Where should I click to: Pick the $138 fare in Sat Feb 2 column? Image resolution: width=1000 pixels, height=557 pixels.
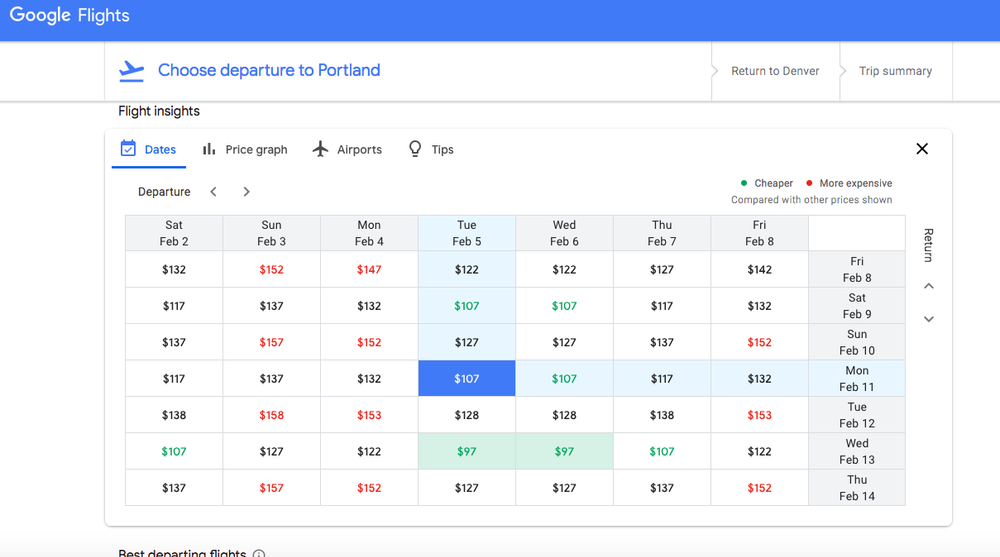174,415
